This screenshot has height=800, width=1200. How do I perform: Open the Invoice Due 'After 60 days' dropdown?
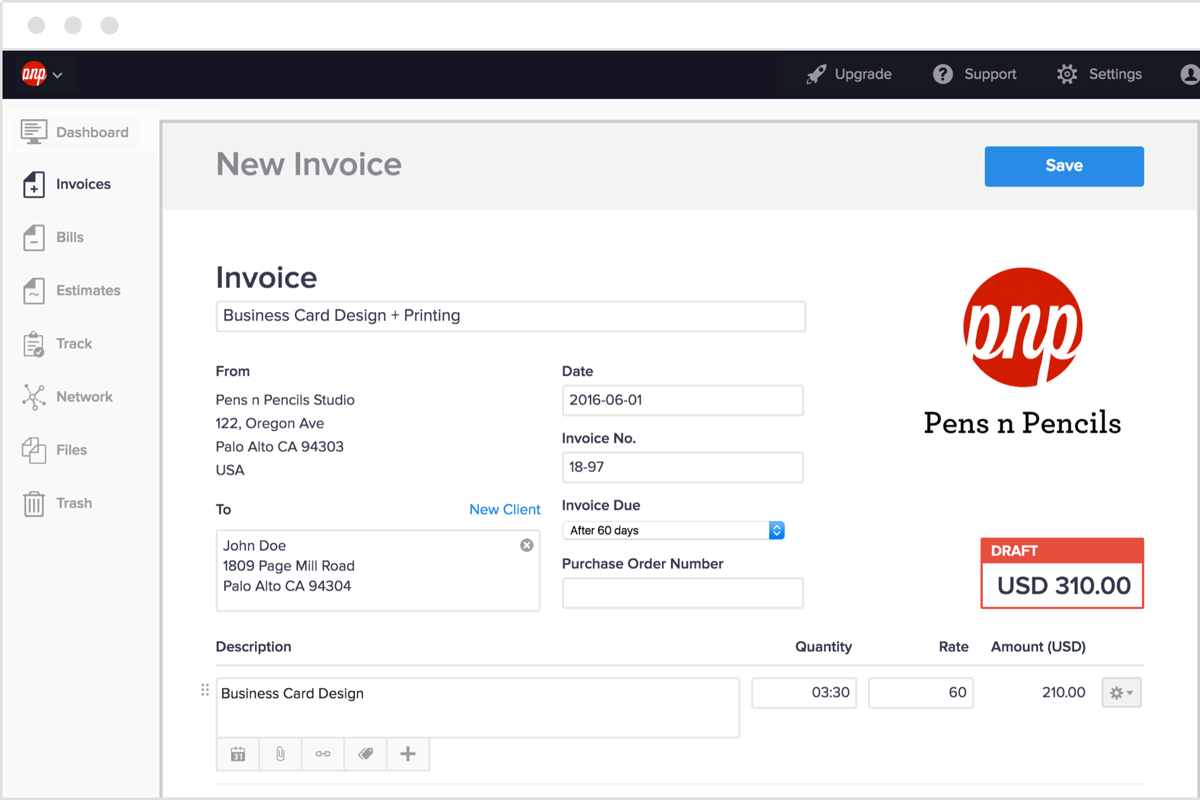pos(673,530)
